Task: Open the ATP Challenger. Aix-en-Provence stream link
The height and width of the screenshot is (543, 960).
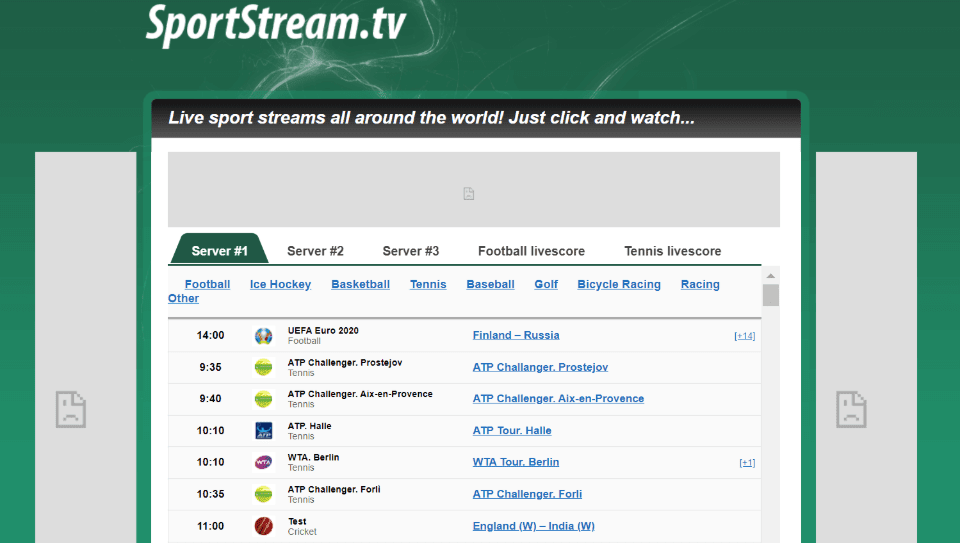Action: pyautogui.click(x=558, y=399)
